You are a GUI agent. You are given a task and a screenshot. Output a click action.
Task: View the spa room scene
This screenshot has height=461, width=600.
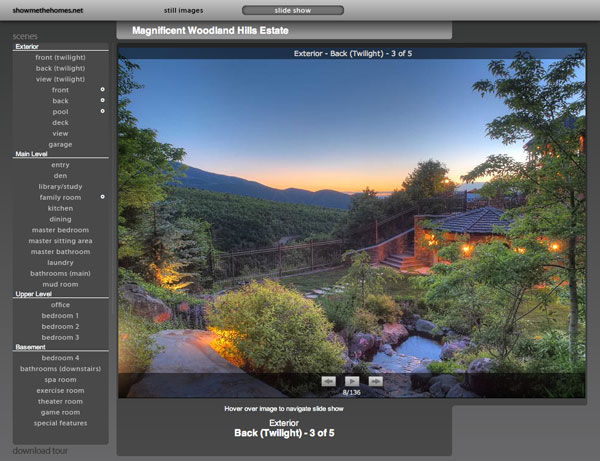tap(60, 379)
